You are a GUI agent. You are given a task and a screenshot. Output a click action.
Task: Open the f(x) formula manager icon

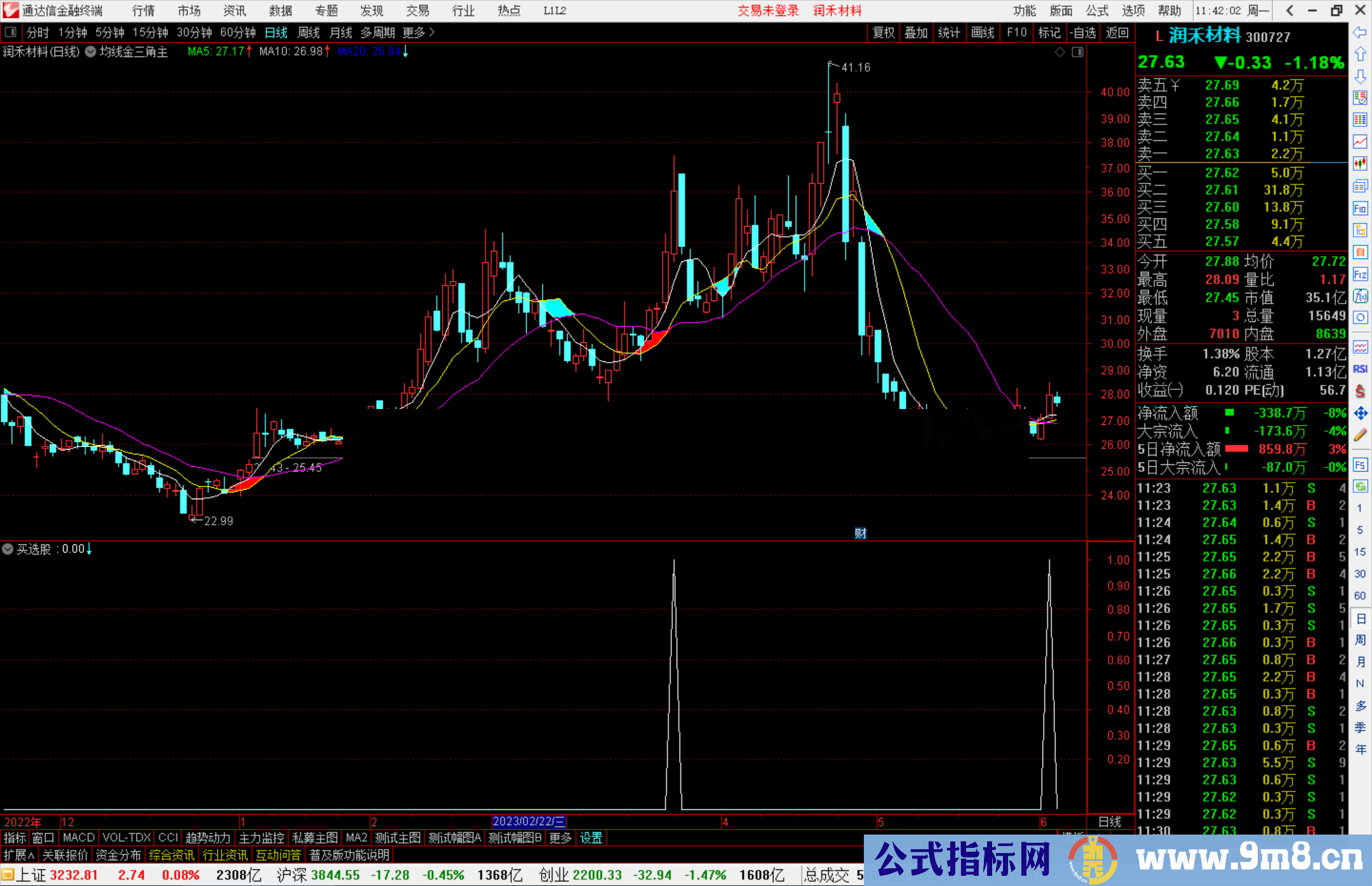(1360, 296)
